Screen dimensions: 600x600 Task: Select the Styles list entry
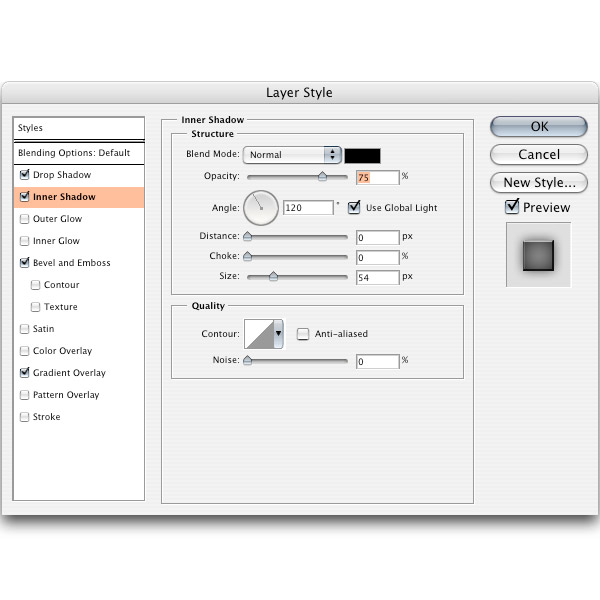(79, 128)
